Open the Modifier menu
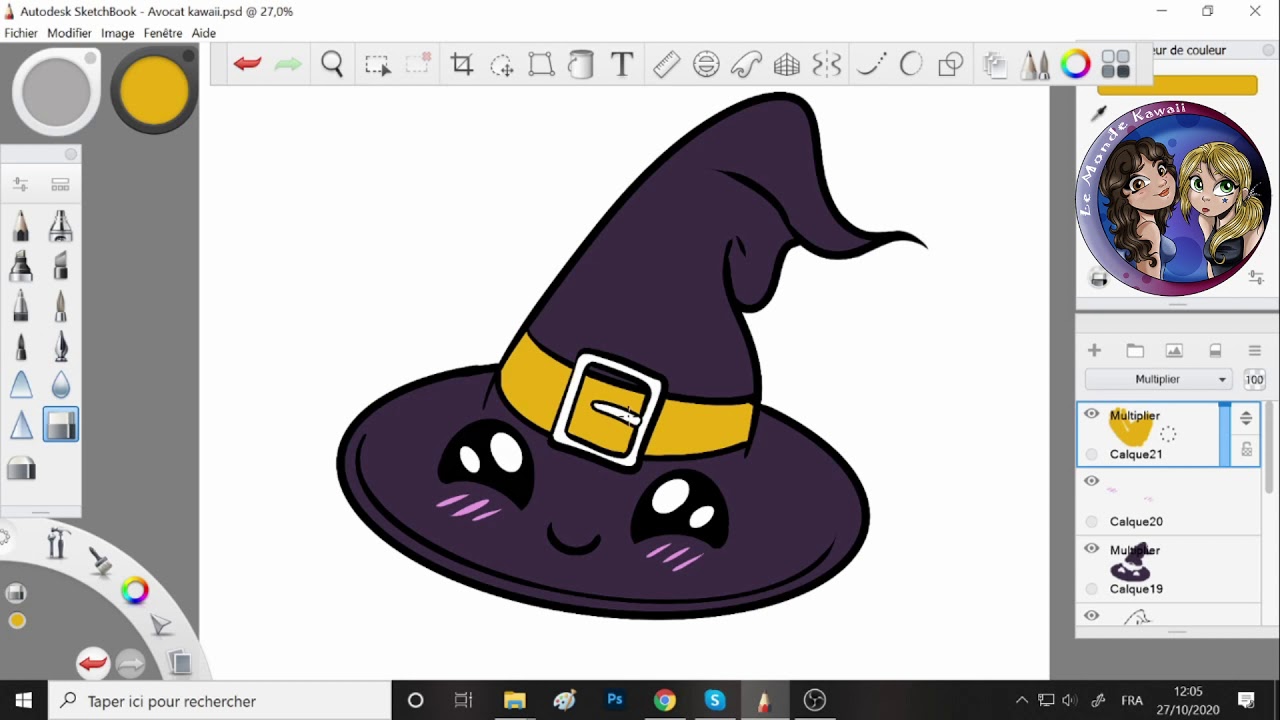Image resolution: width=1280 pixels, height=720 pixels. point(69,33)
